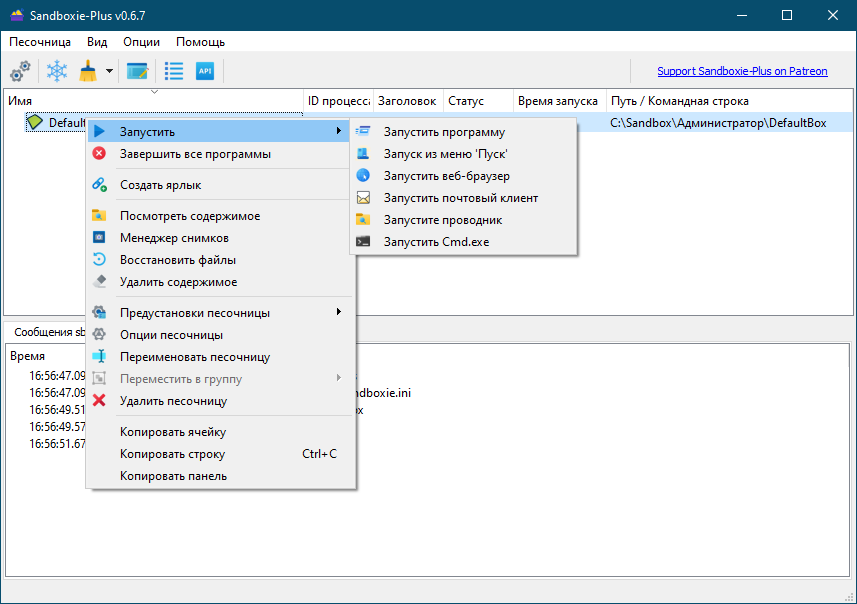The width and height of the screenshot is (857, 604).
Task: Toggle the API call log icon
Action: click(x=205, y=71)
